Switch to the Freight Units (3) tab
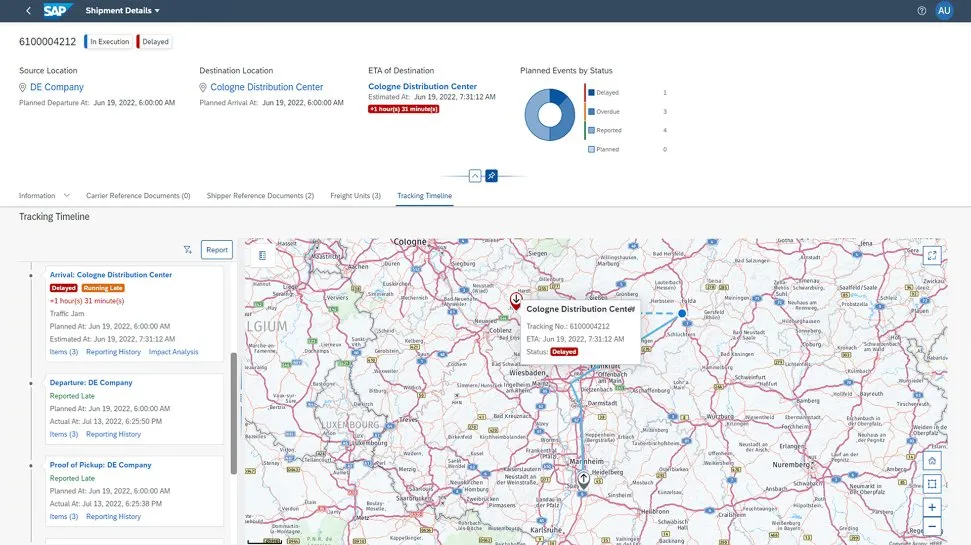The image size is (971, 545). pyautogui.click(x=355, y=196)
